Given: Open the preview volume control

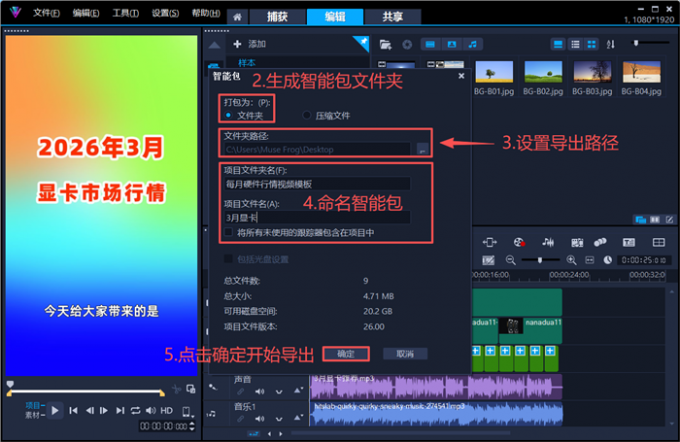Looking at the screenshot, I should [x=150, y=410].
